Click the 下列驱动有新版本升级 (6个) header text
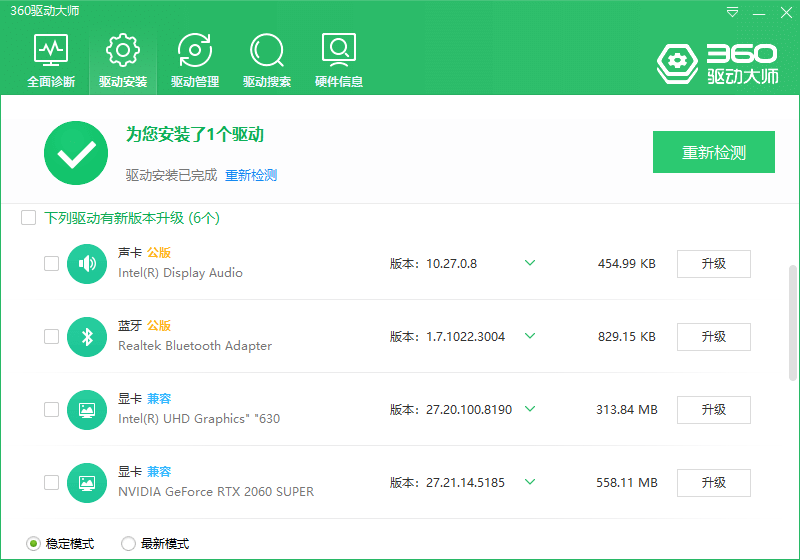The height and width of the screenshot is (560, 800). (132, 218)
